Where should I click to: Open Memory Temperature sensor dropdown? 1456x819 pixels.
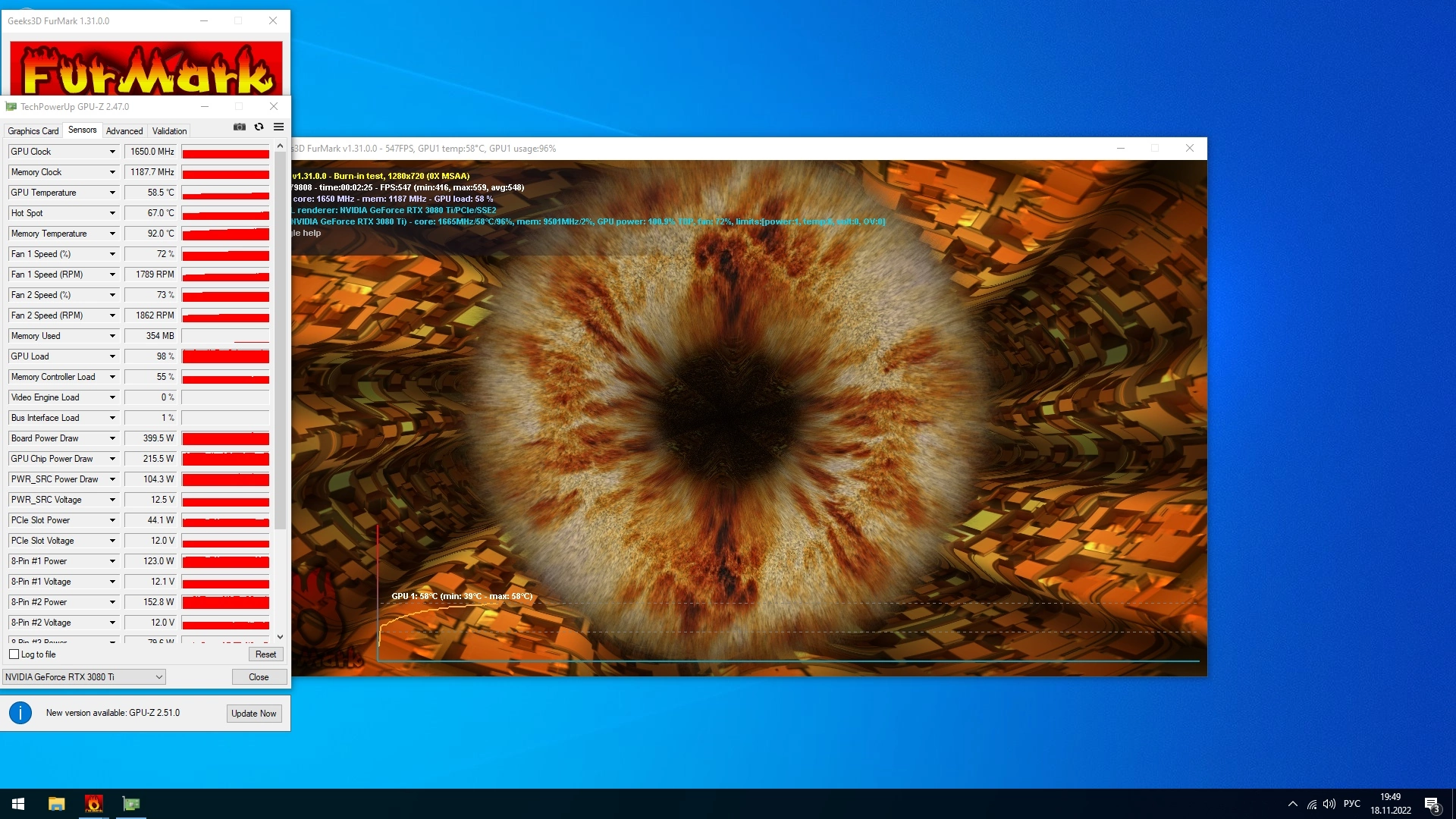tap(112, 234)
